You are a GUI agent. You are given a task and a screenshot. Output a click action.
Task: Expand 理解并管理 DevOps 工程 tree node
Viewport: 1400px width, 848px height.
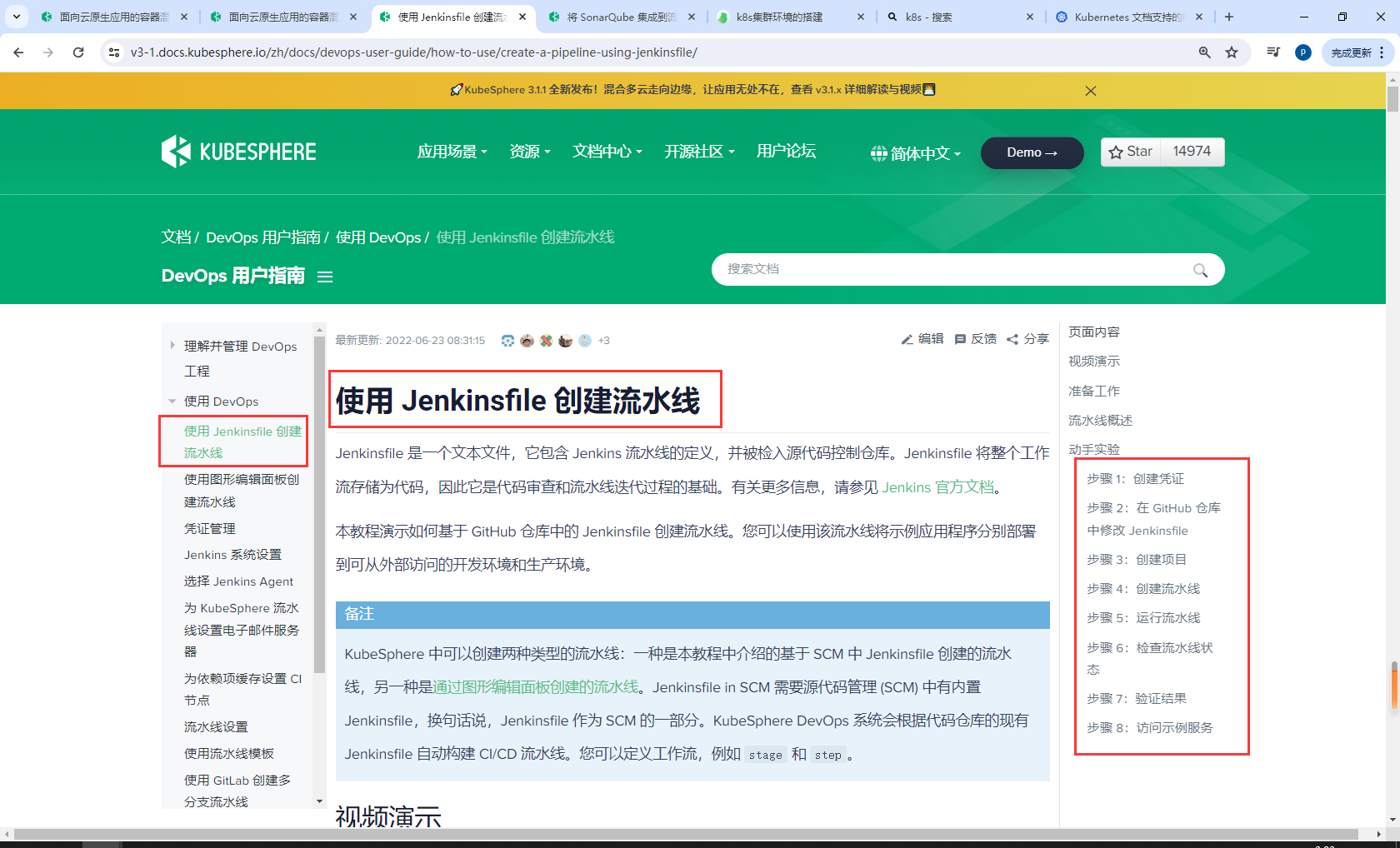pos(172,346)
